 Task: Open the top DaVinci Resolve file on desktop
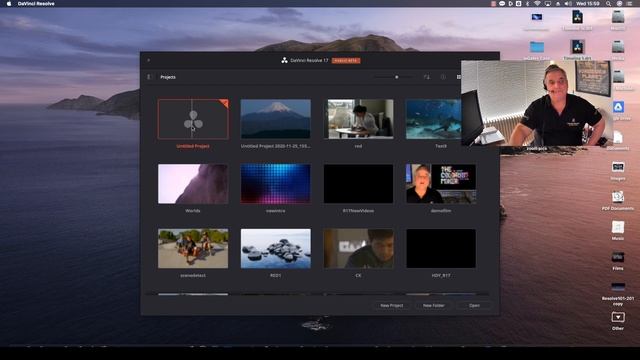[x=577, y=17]
